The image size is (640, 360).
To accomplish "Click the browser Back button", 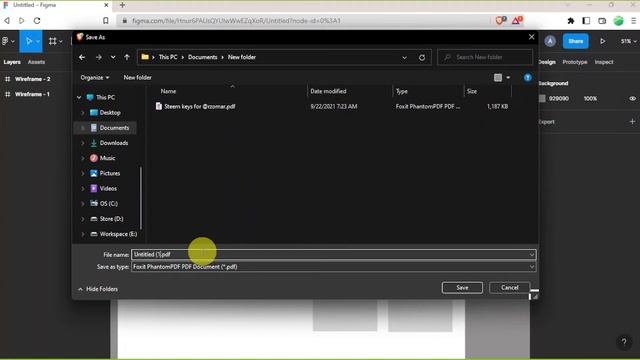I will click(x=7, y=20).
